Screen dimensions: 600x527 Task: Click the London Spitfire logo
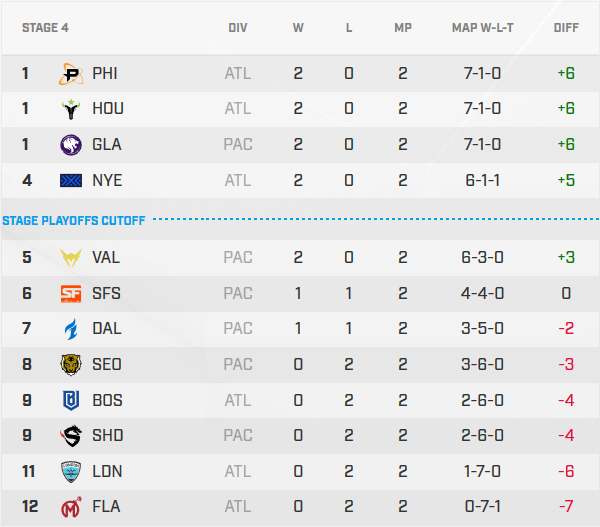point(72,471)
